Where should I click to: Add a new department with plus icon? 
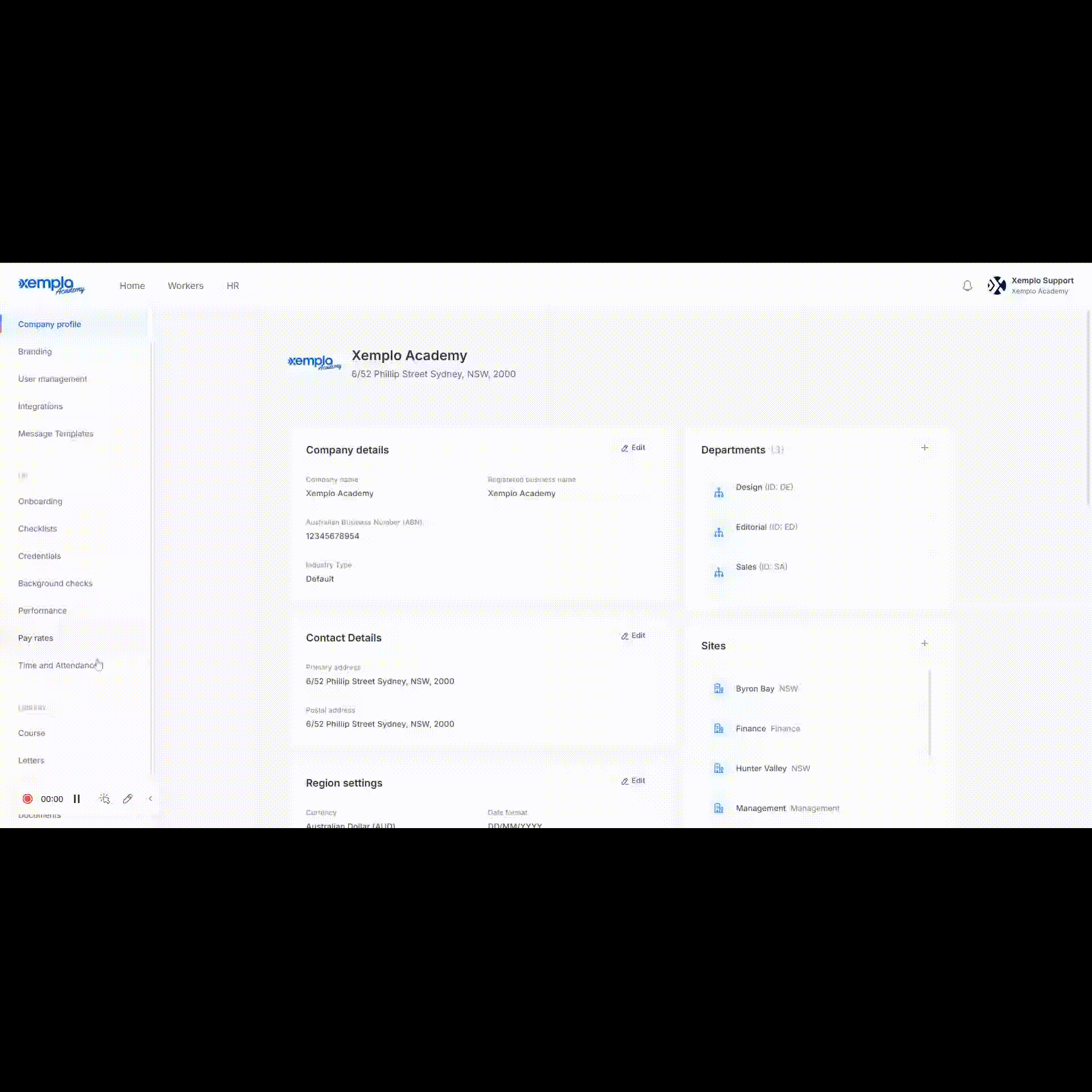(924, 448)
